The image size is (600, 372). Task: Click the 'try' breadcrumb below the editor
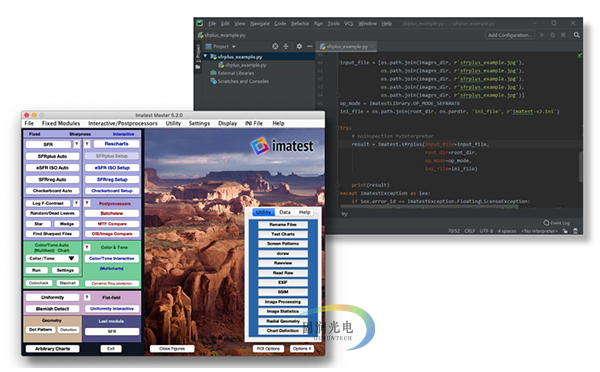coord(344,214)
